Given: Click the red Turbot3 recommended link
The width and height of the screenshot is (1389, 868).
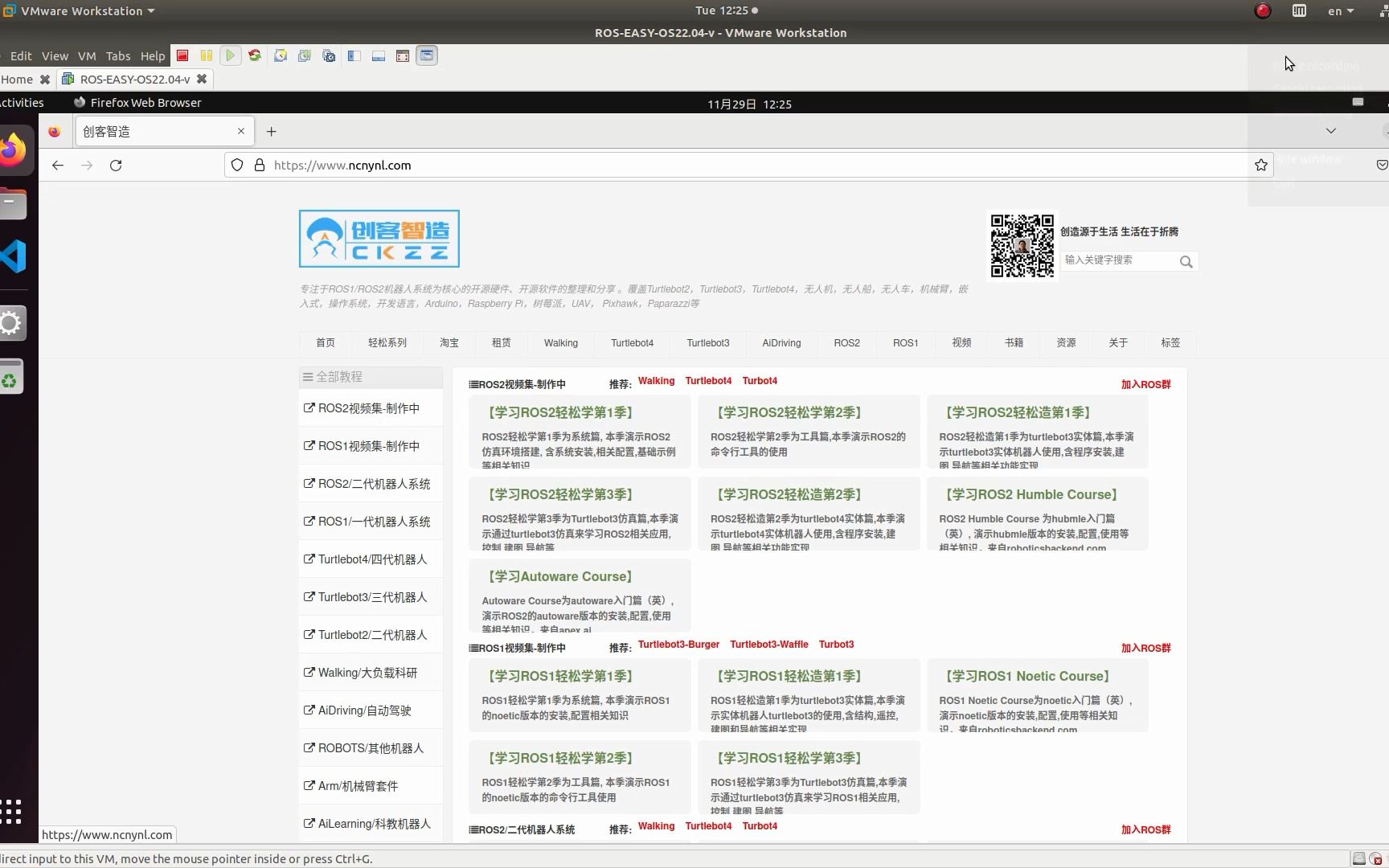Looking at the screenshot, I should click(836, 645).
